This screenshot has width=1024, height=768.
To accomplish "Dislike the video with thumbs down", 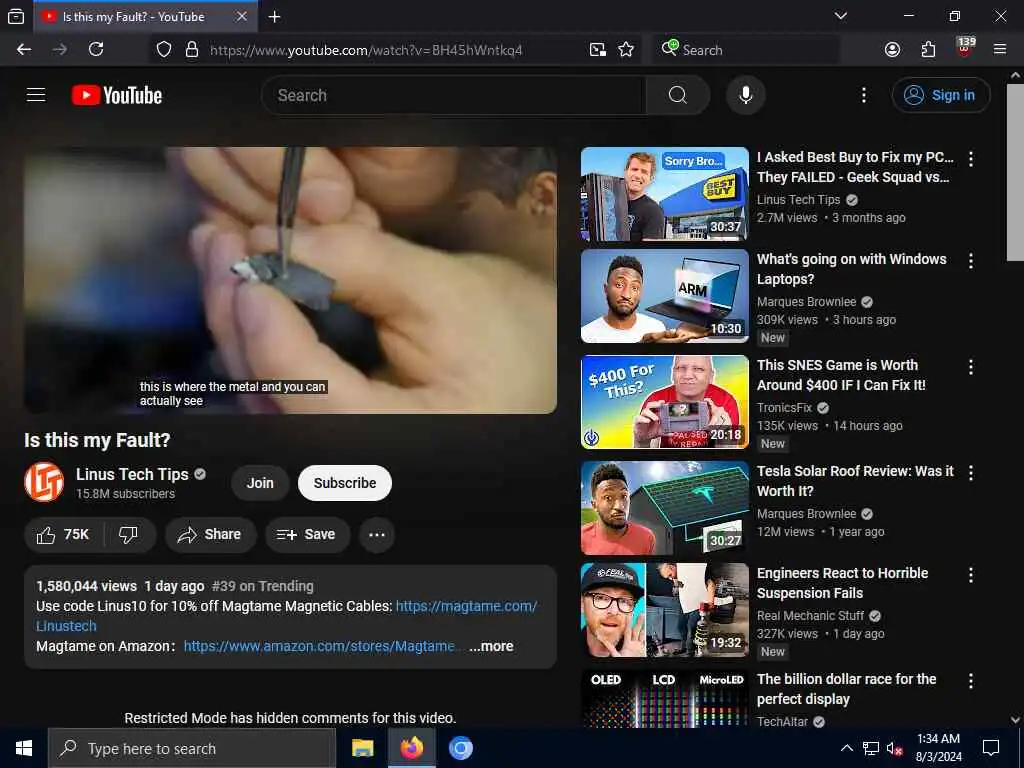I will pos(128,535).
